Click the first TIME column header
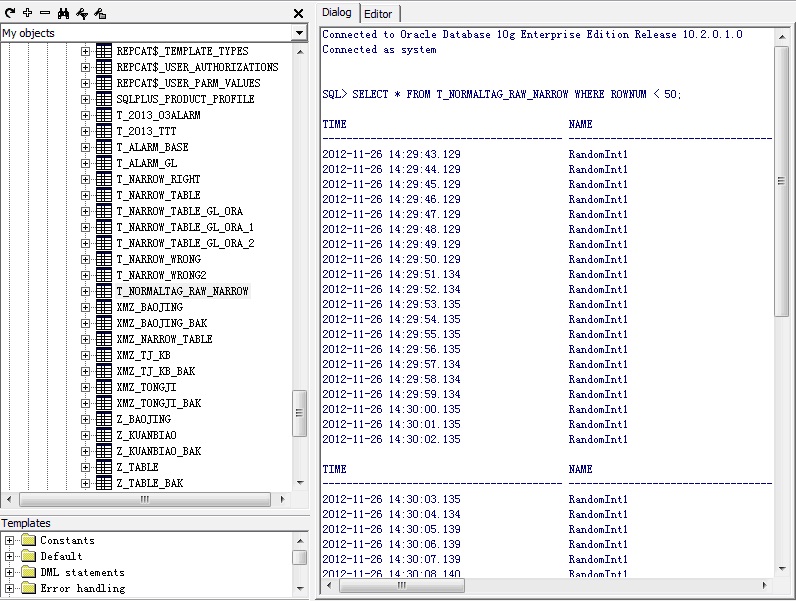The height and width of the screenshot is (601, 796). 334,124
